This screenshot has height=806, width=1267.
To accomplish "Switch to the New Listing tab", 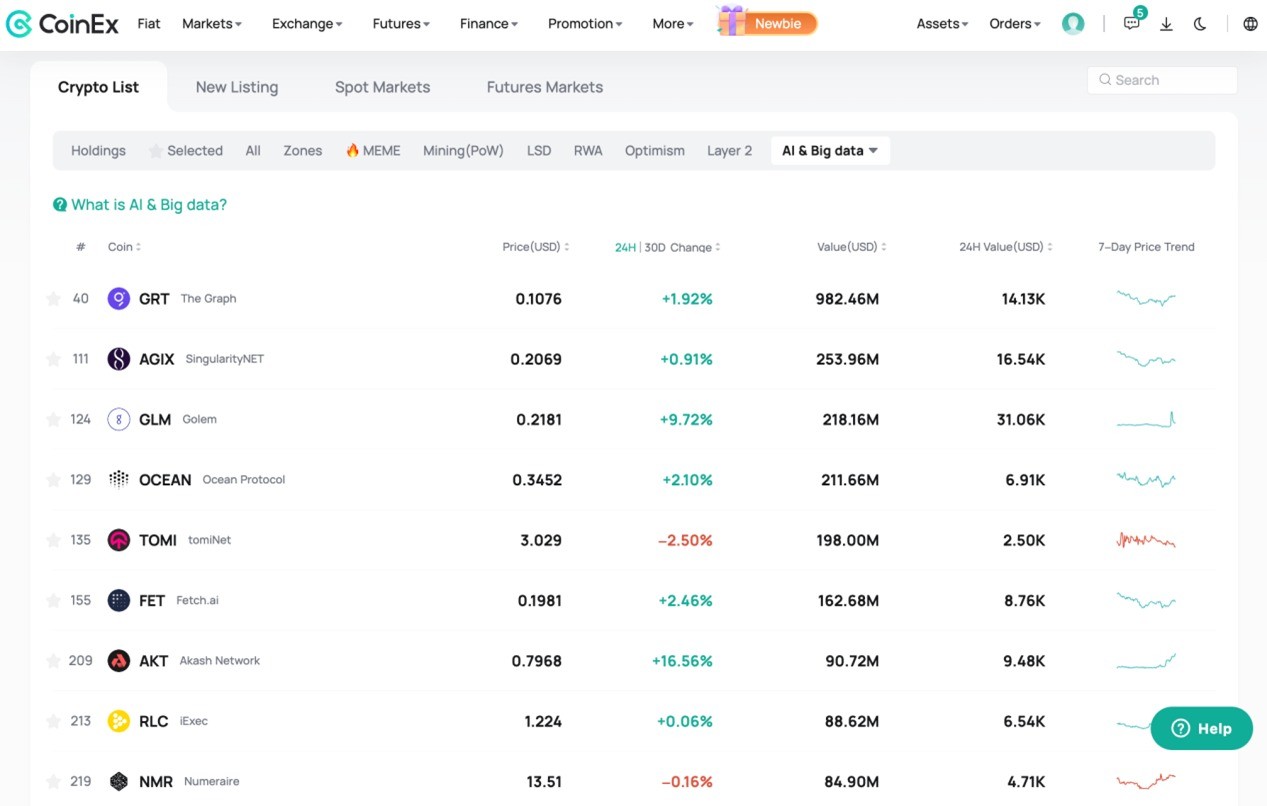I will pyautogui.click(x=237, y=87).
